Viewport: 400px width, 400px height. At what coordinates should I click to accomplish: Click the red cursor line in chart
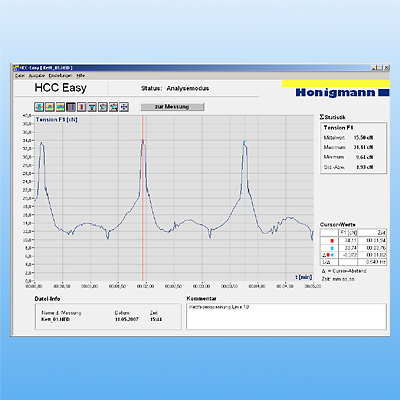click(143, 198)
